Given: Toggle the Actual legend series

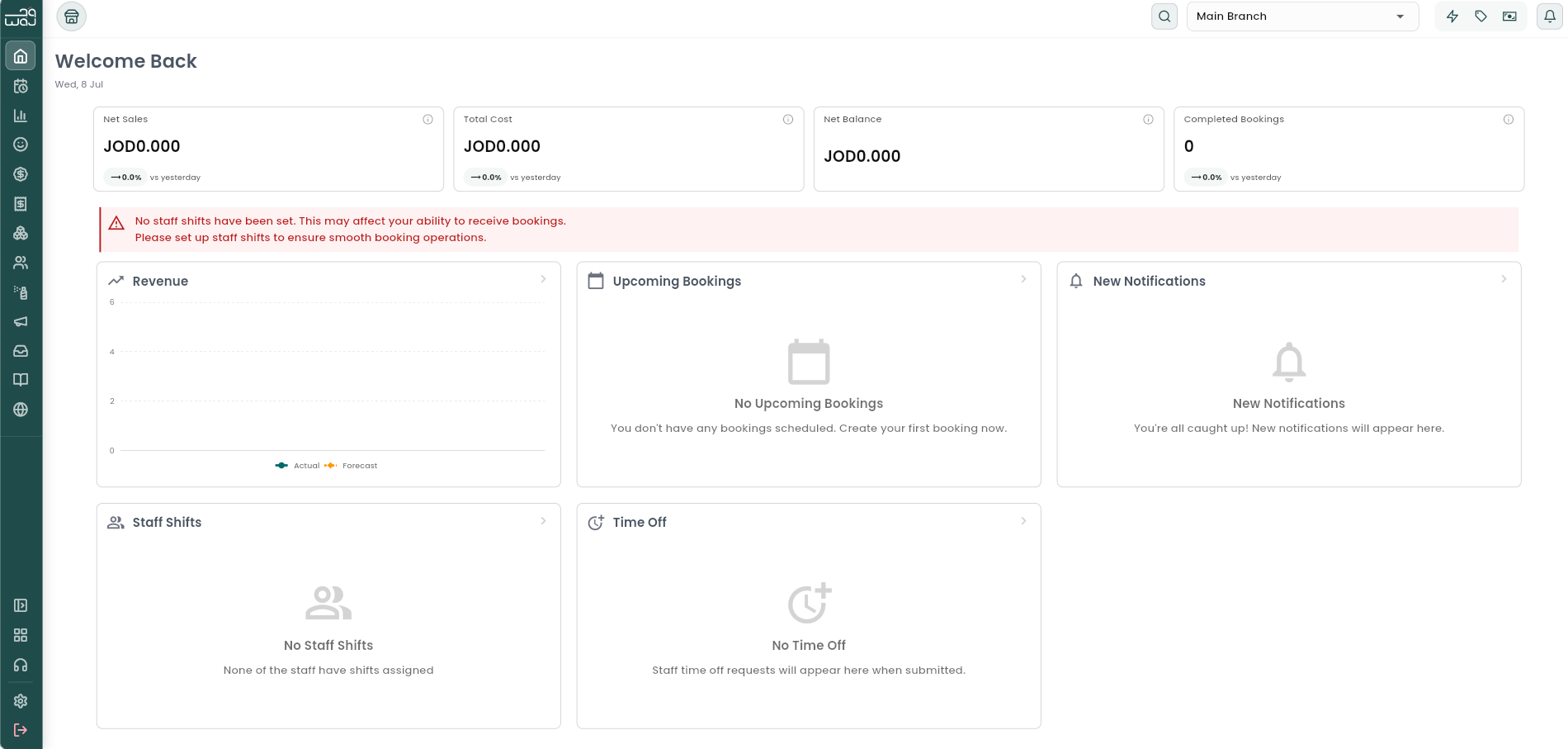Looking at the screenshot, I should [297, 466].
